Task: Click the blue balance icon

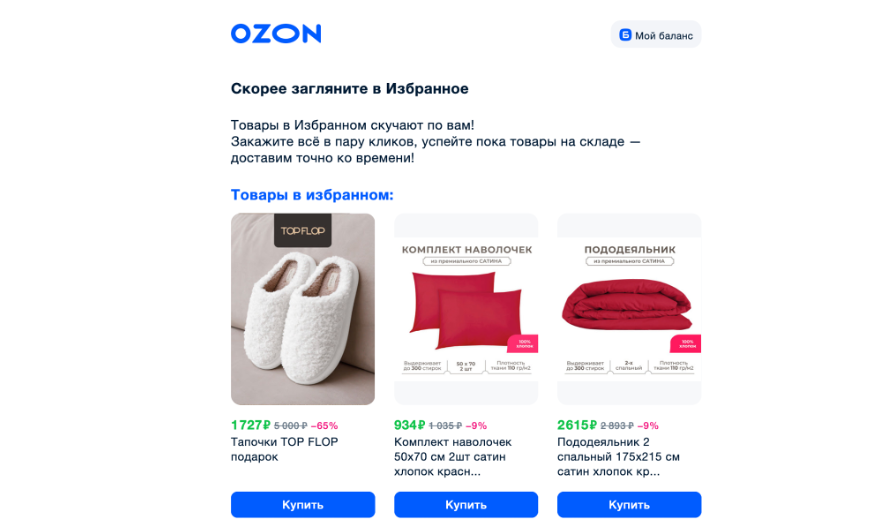Action: 625,35
